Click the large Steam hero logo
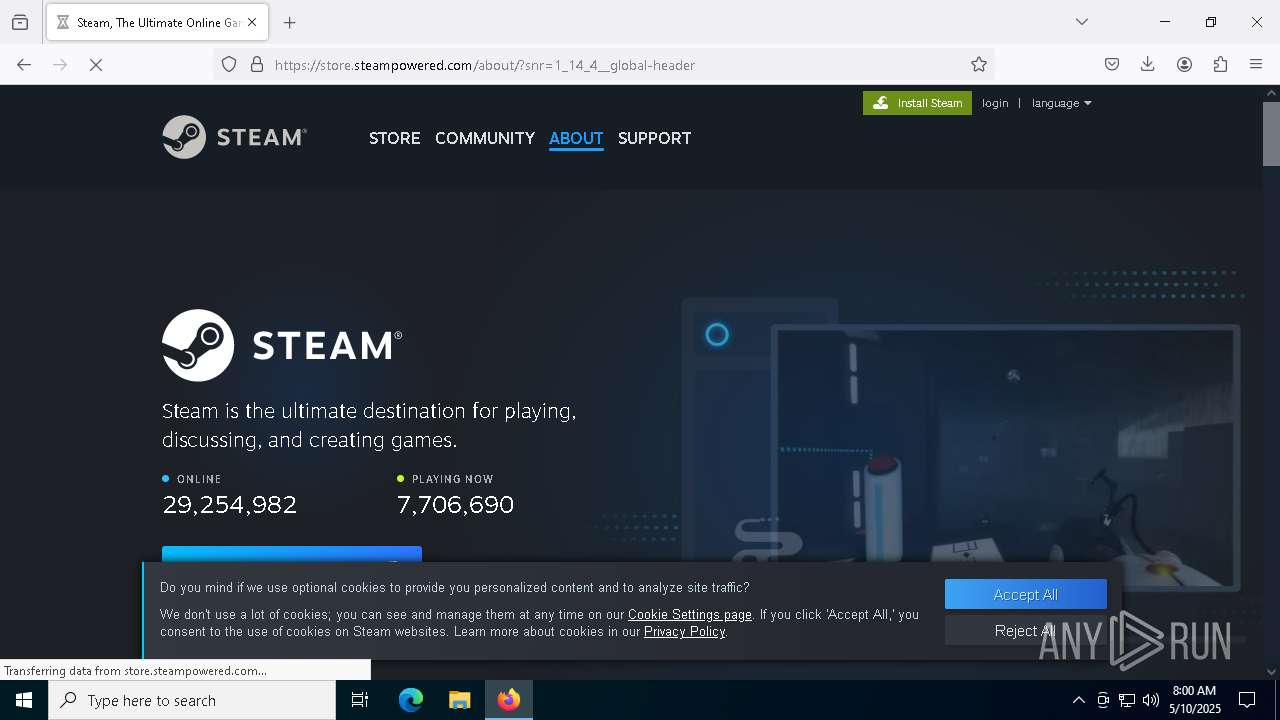This screenshot has width=1280, height=720. point(282,345)
